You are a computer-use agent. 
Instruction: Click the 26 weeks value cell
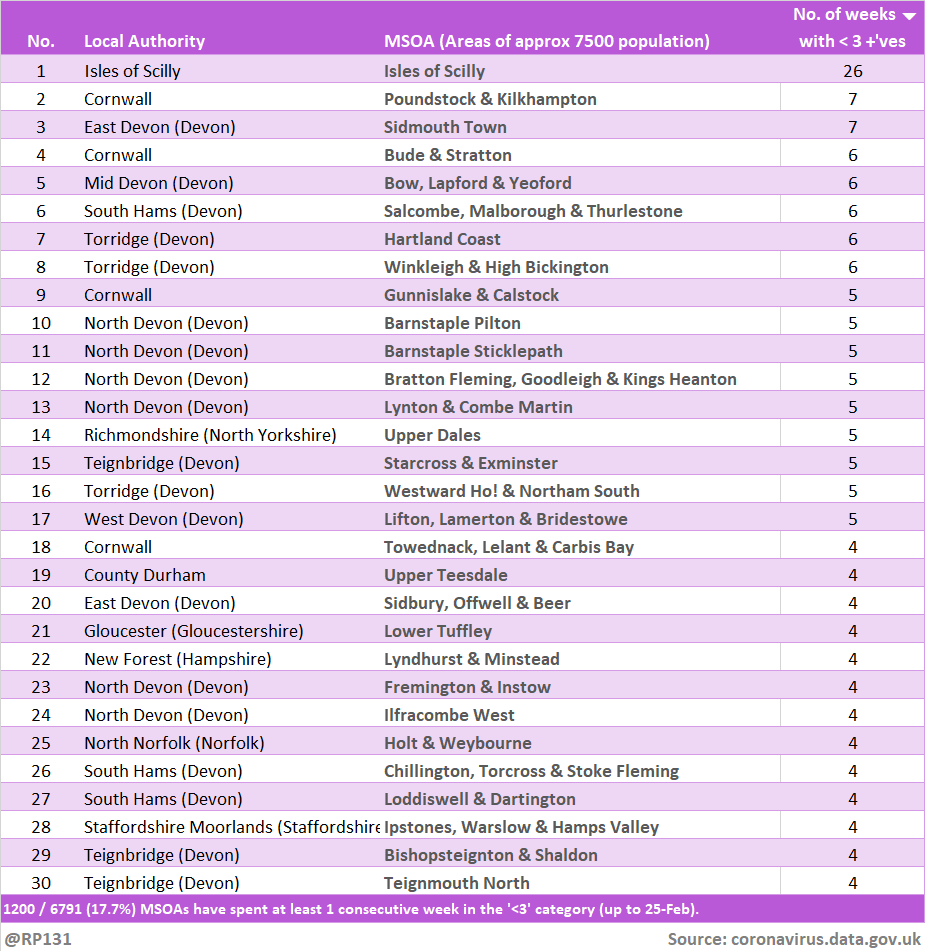(x=851, y=71)
